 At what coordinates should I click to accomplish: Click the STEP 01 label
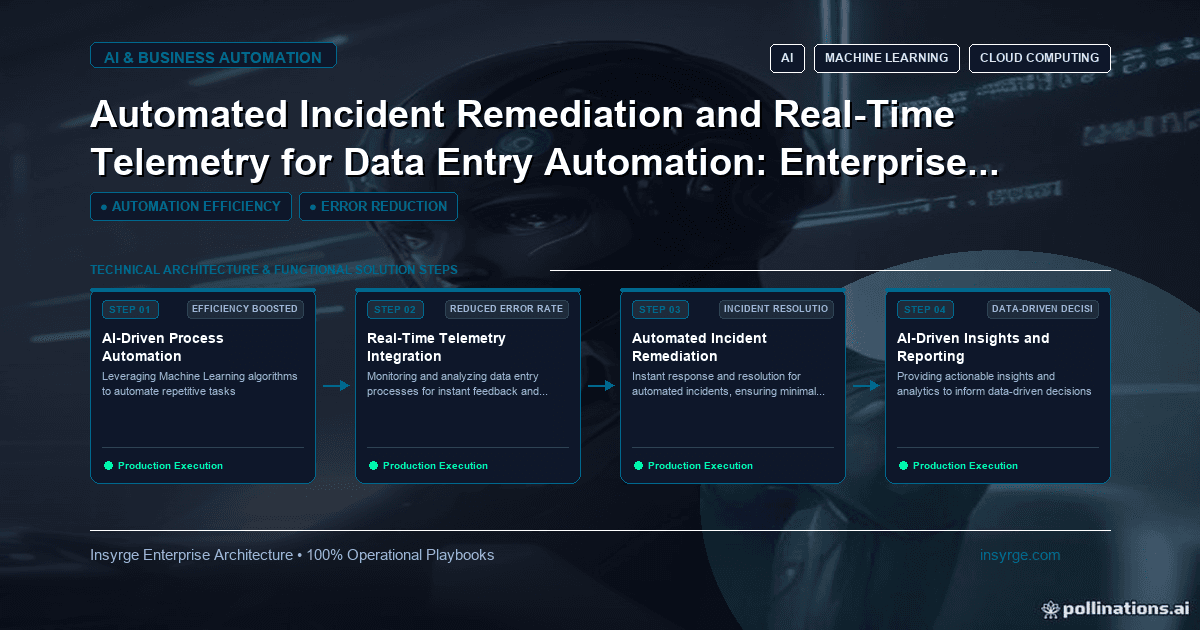(x=131, y=309)
